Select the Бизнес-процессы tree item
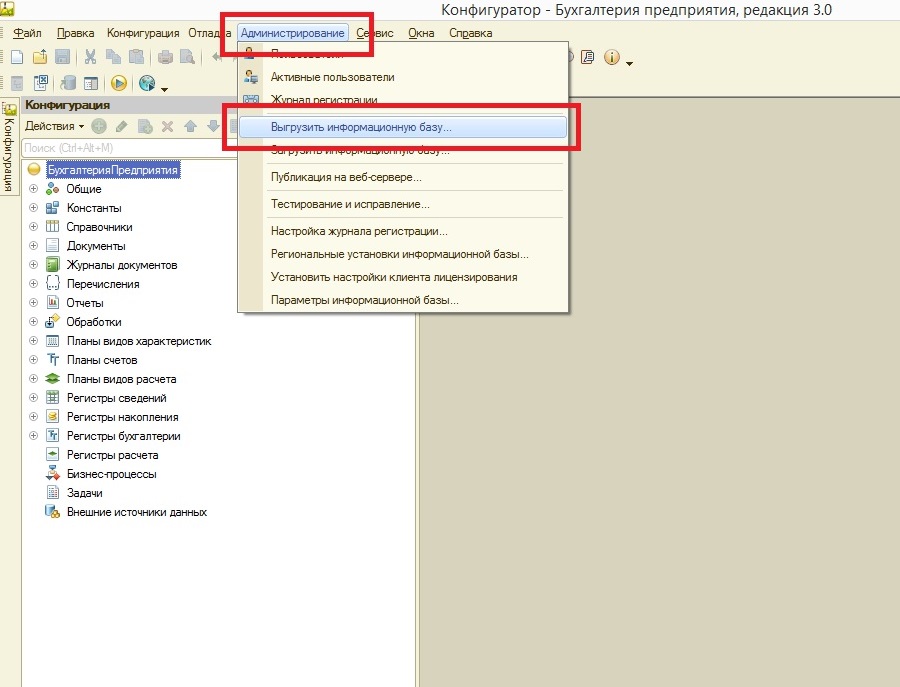This screenshot has width=900, height=687. tap(111, 474)
